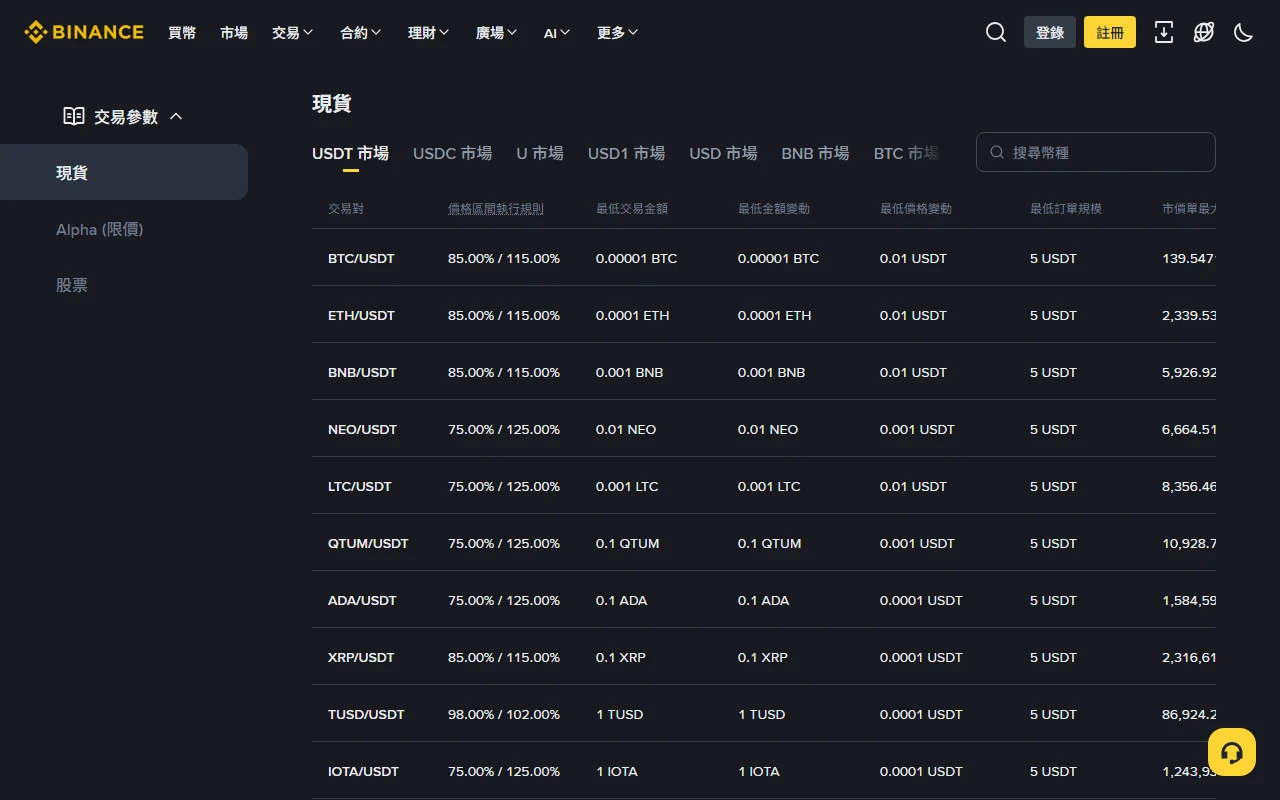Click the 交易對 column header

(x=346, y=209)
